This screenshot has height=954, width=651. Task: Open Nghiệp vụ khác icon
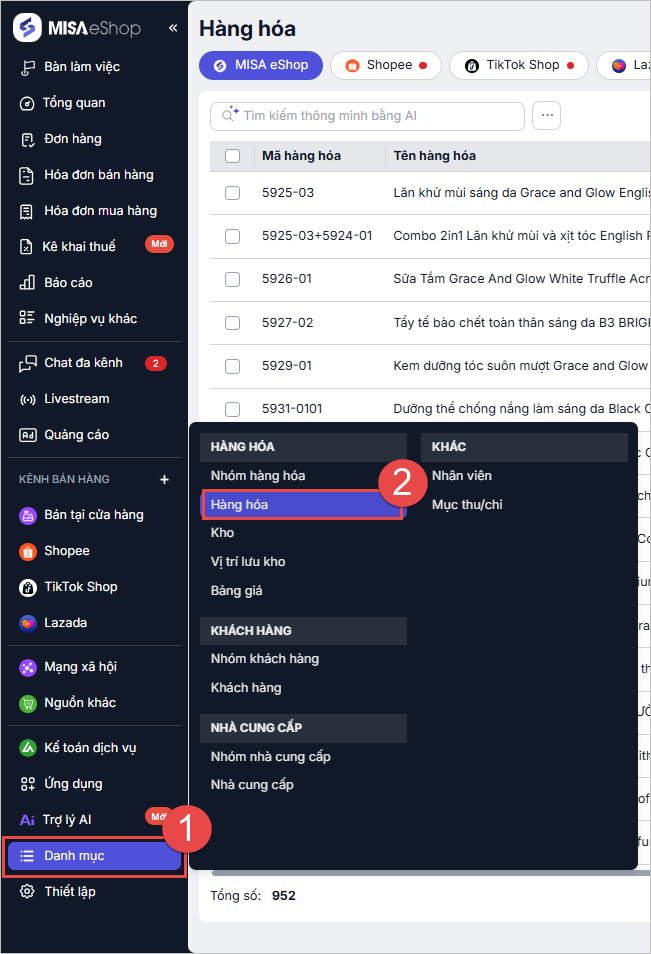tap(27, 318)
